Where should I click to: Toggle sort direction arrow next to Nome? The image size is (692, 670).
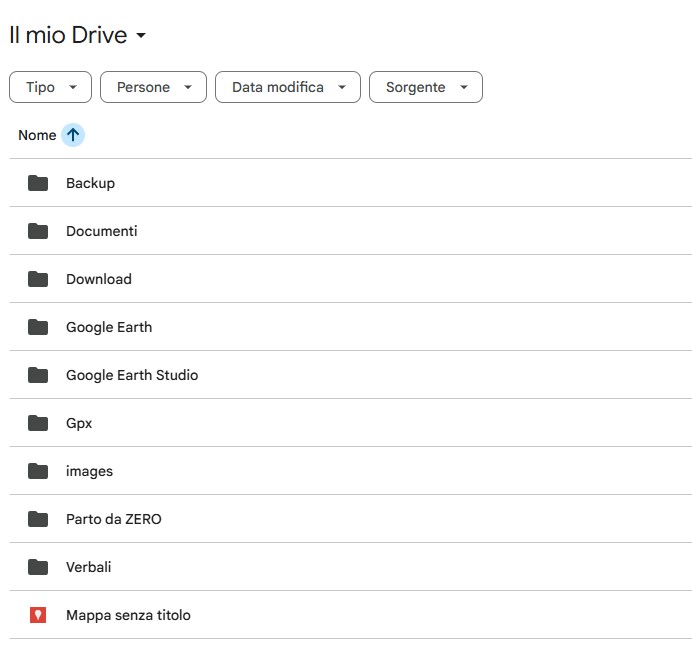pyautogui.click(x=73, y=135)
